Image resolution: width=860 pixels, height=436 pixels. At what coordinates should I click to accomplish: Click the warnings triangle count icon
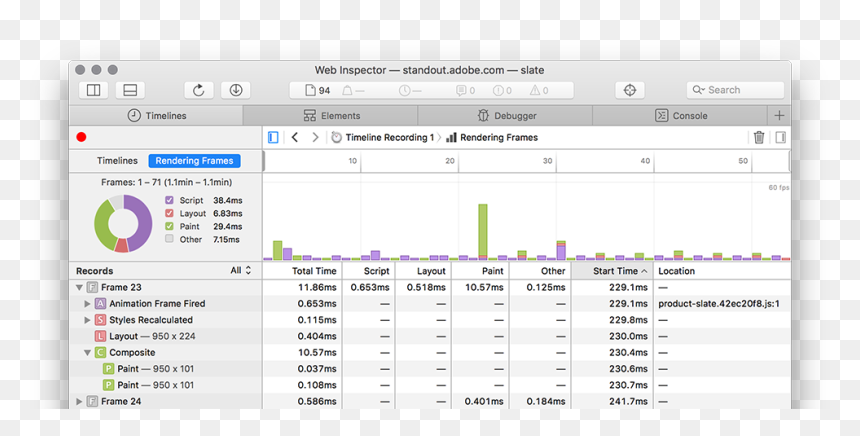pos(539,90)
